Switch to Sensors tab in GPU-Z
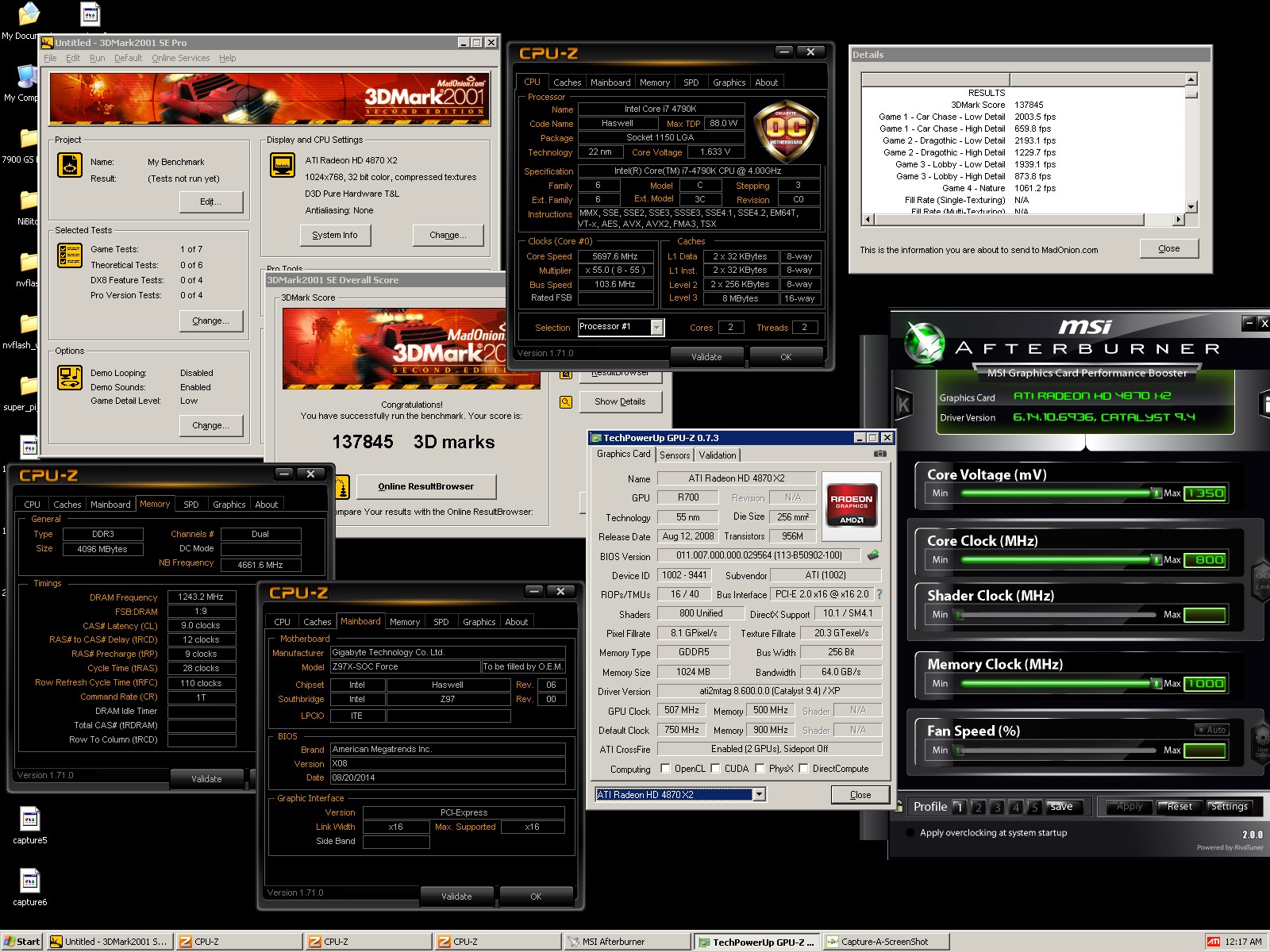 click(x=675, y=455)
